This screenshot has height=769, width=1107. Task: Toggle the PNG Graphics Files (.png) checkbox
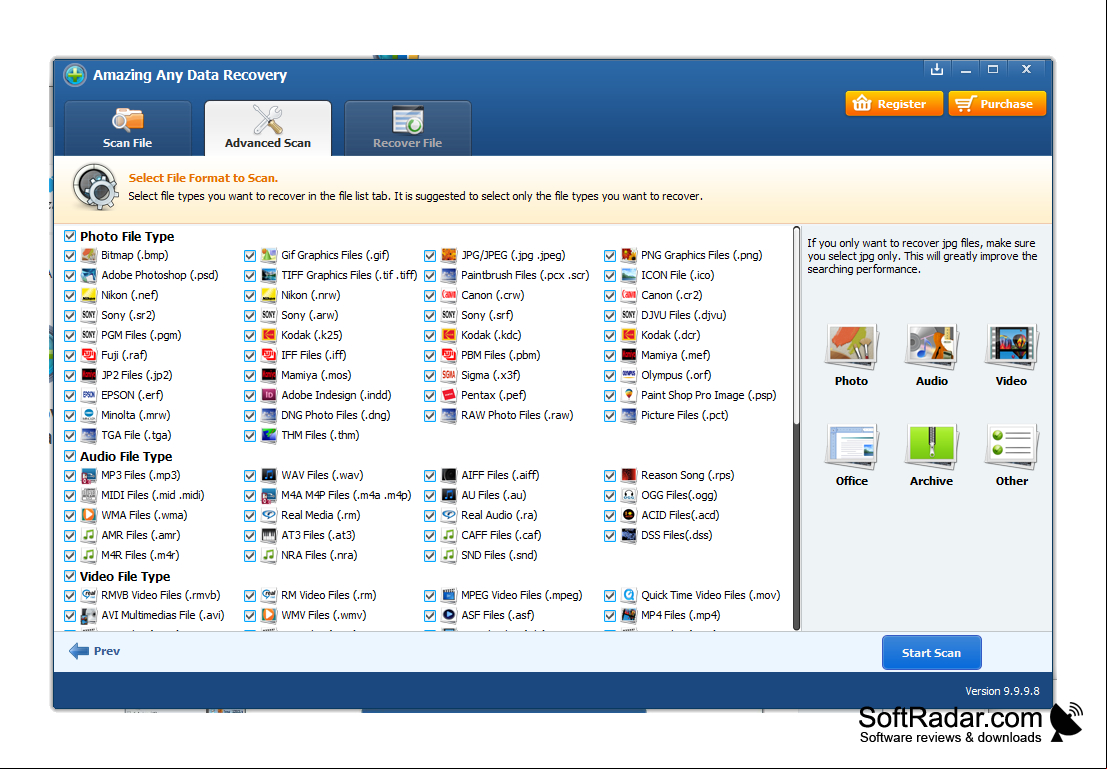point(610,256)
